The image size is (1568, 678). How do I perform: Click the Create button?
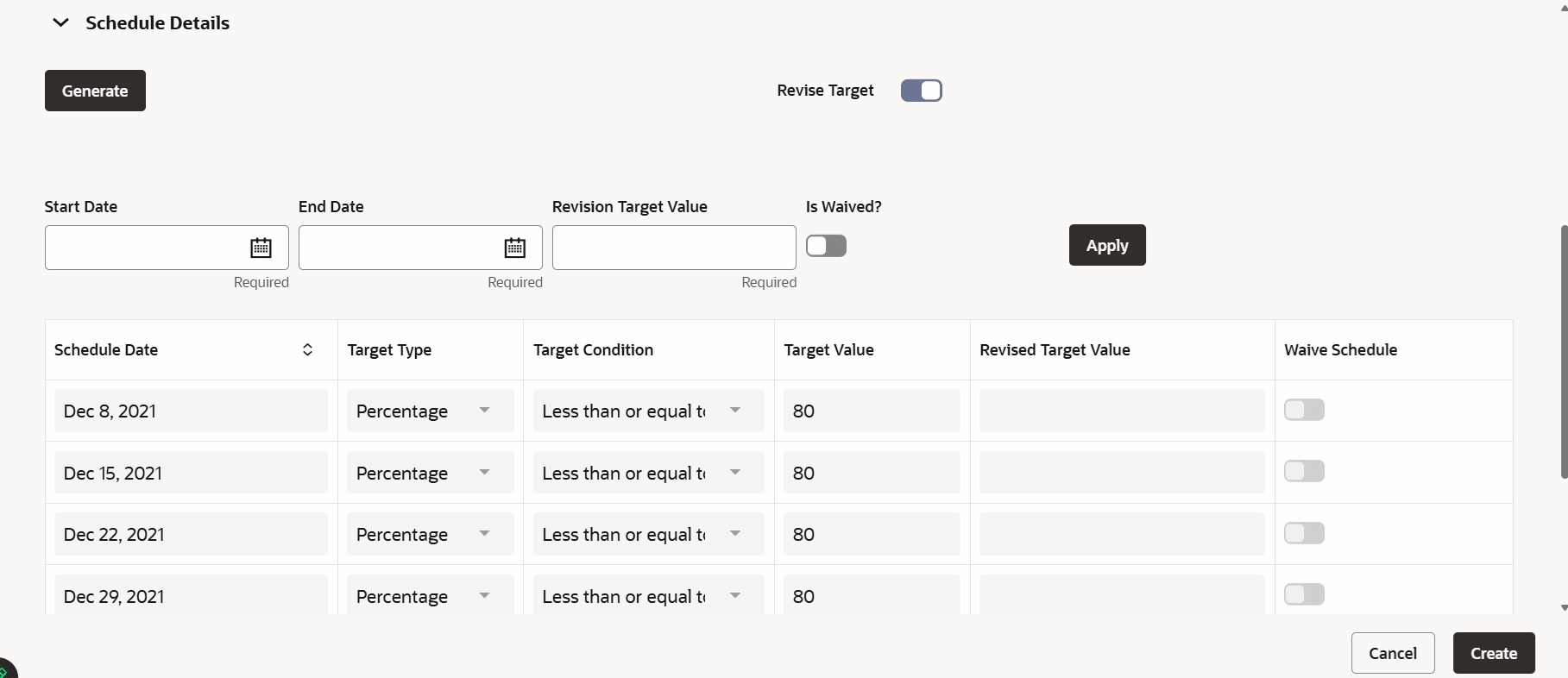point(1493,653)
